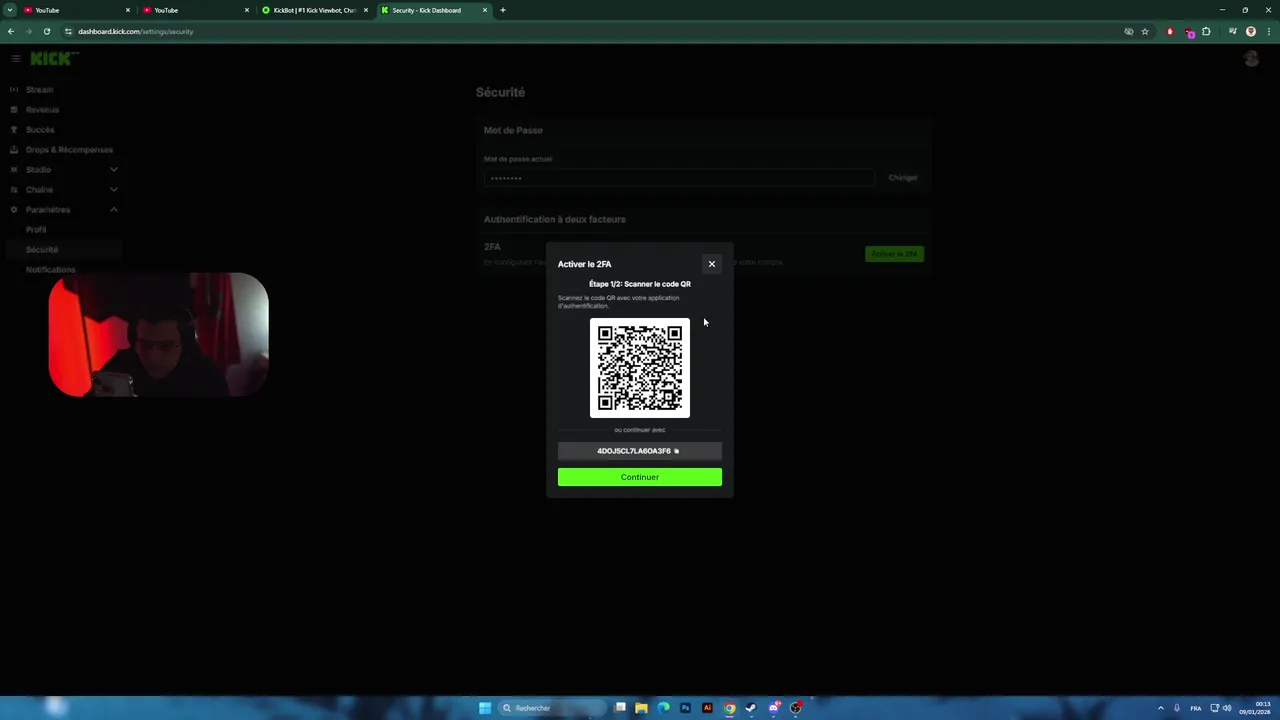1280x720 pixels.
Task: Open Profil under Paramètres
Action: pos(36,230)
